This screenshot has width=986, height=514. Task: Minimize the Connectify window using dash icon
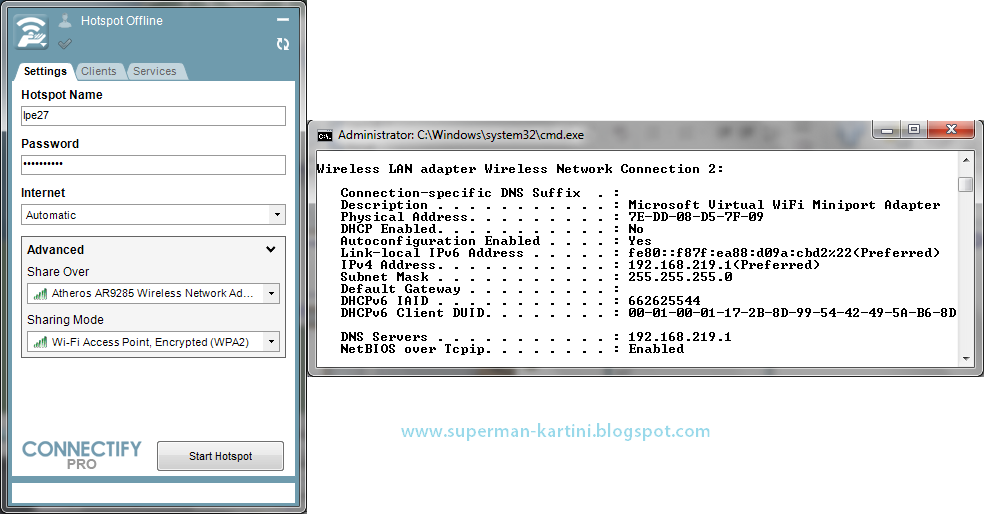[283, 20]
